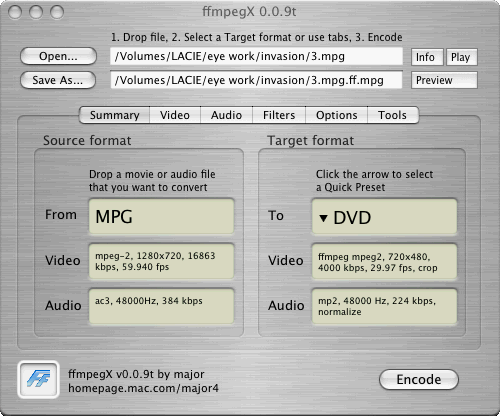Click the target Audio mp2 summary box
The image size is (500, 416).
384,306
